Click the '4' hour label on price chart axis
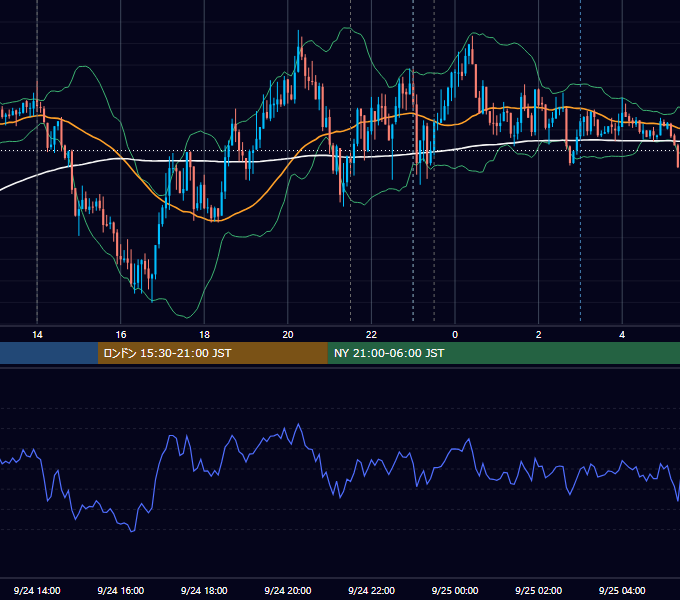This screenshot has height=600, width=680. 622,335
